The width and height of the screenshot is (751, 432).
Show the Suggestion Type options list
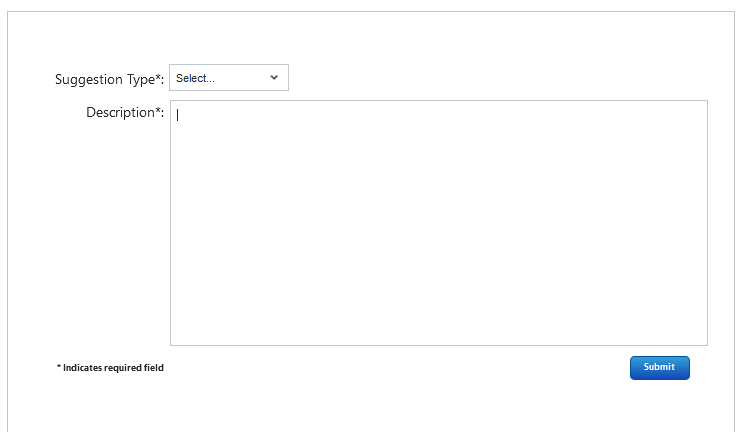click(x=229, y=78)
